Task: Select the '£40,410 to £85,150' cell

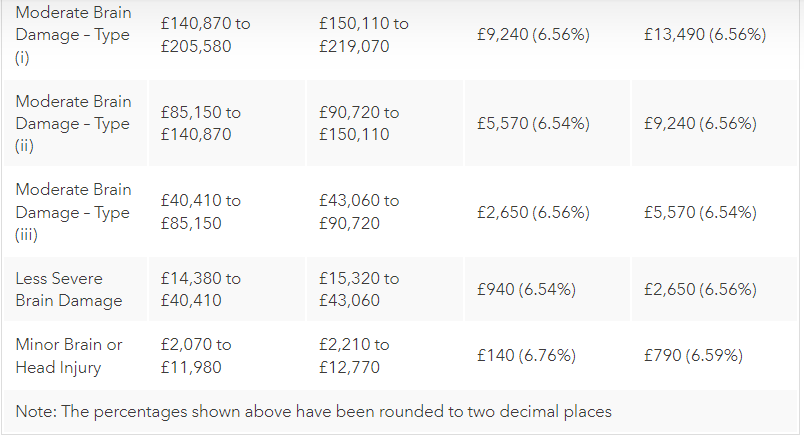Action: click(x=200, y=212)
